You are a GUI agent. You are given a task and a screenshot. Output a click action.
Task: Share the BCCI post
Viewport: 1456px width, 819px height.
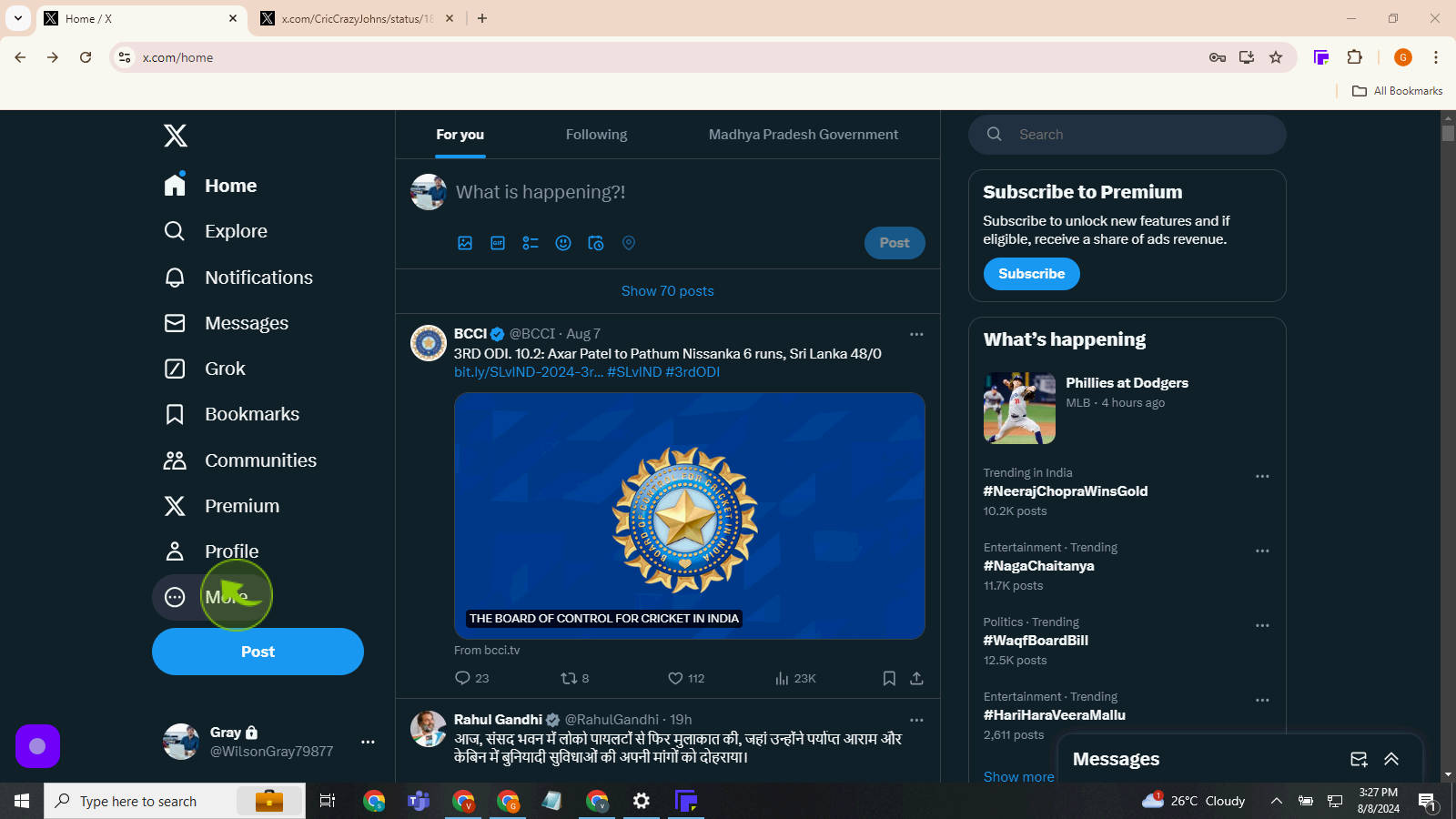coord(916,679)
